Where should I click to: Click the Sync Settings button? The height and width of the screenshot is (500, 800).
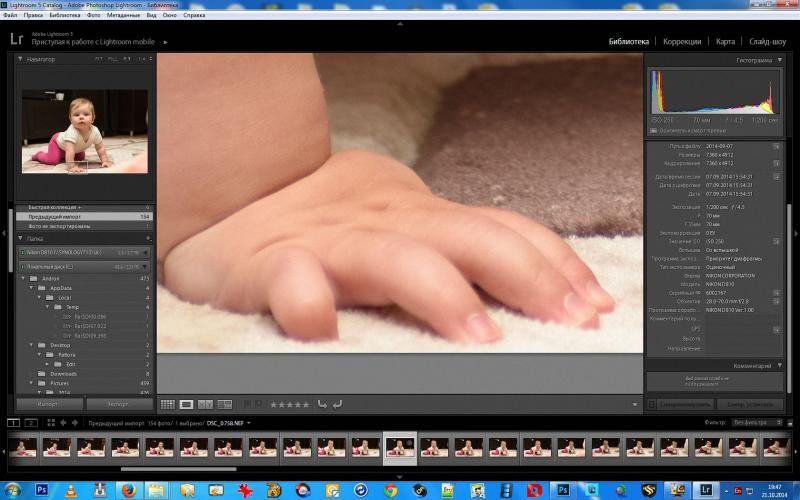[x=750, y=405]
